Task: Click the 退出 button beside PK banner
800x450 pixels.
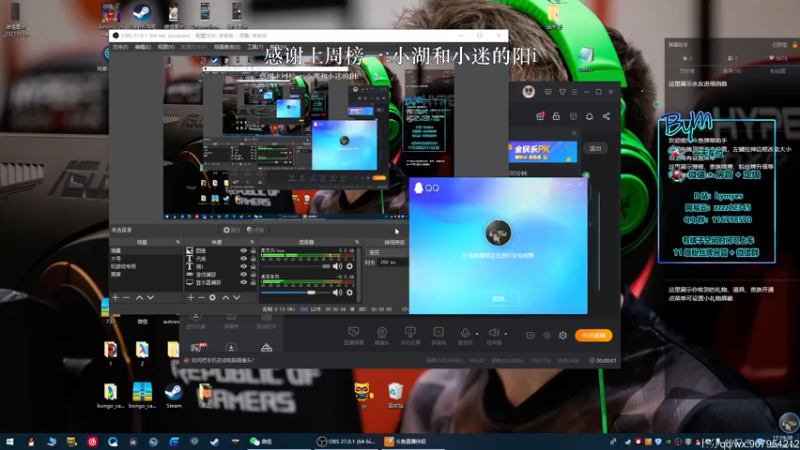Action: [595, 148]
